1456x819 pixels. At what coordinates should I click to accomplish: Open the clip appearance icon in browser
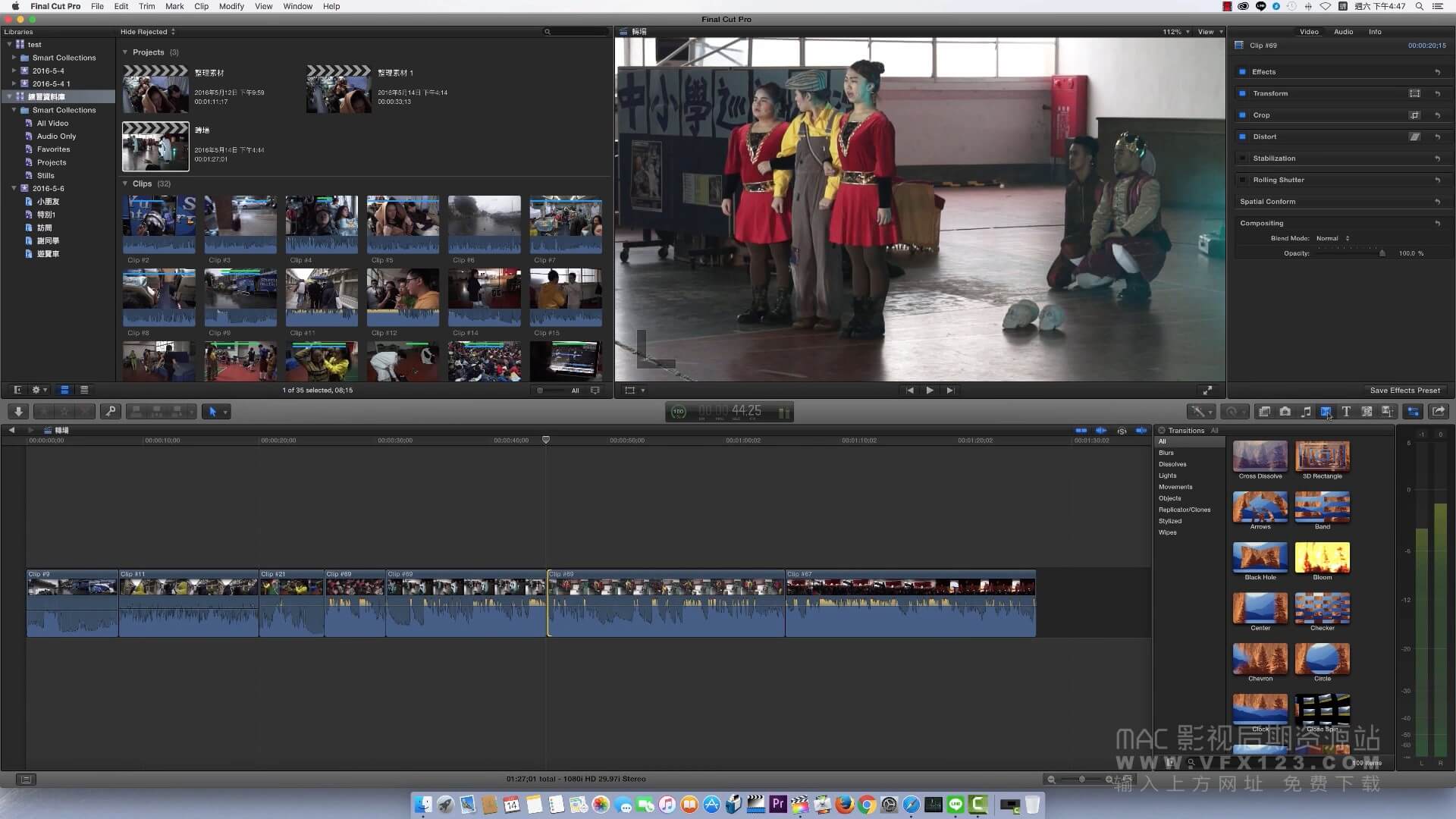[x=595, y=391]
